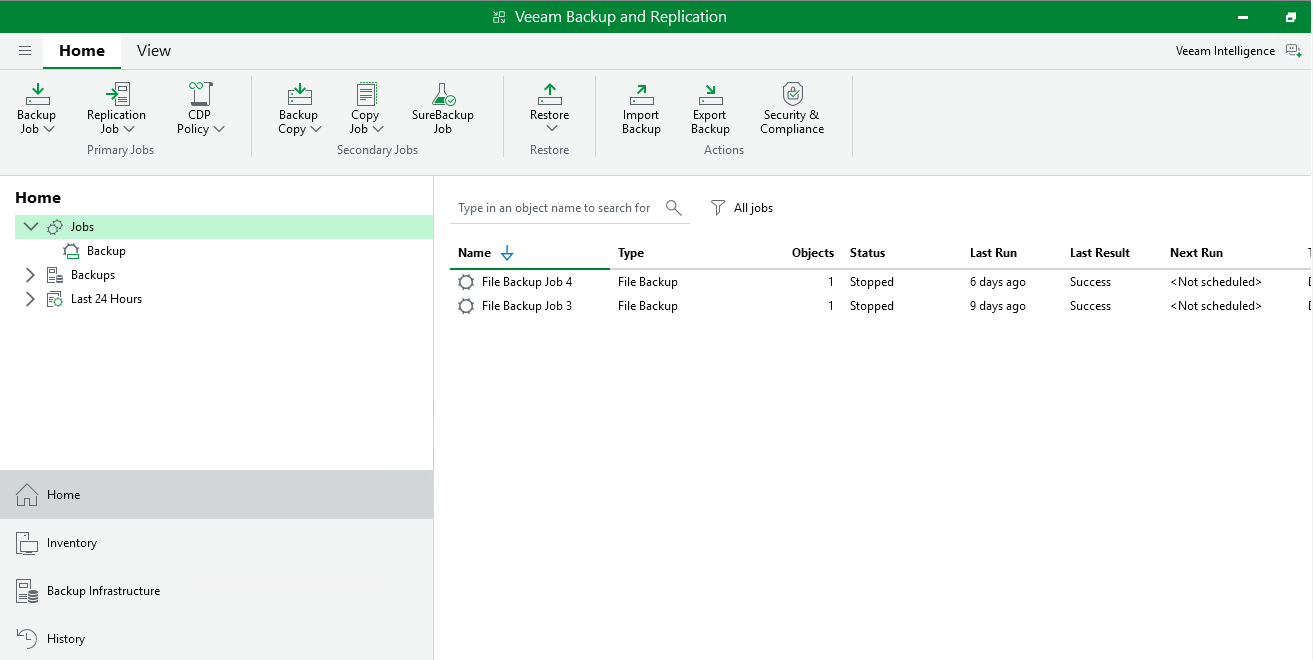This screenshot has width=1313, height=660.
Task: Expand the Backups tree node
Action: pyautogui.click(x=30, y=275)
